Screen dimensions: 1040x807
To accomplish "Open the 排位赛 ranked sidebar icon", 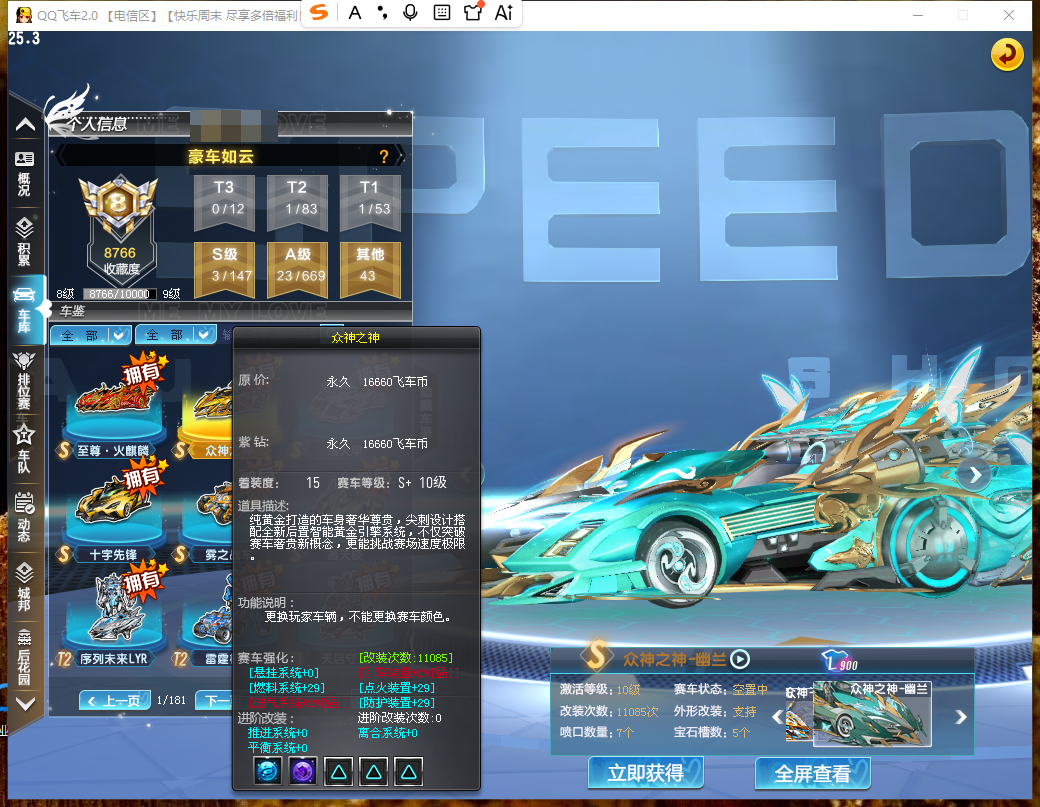I will pyautogui.click(x=25, y=381).
